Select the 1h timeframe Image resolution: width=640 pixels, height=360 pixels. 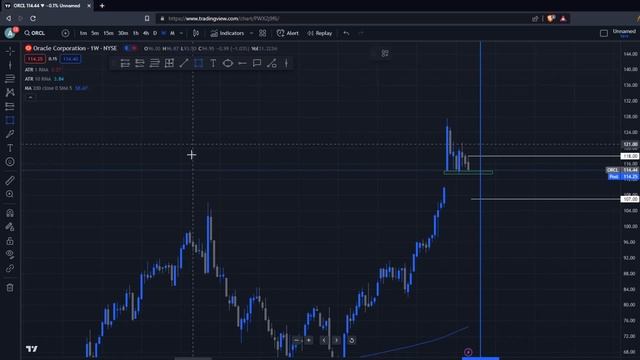point(136,33)
